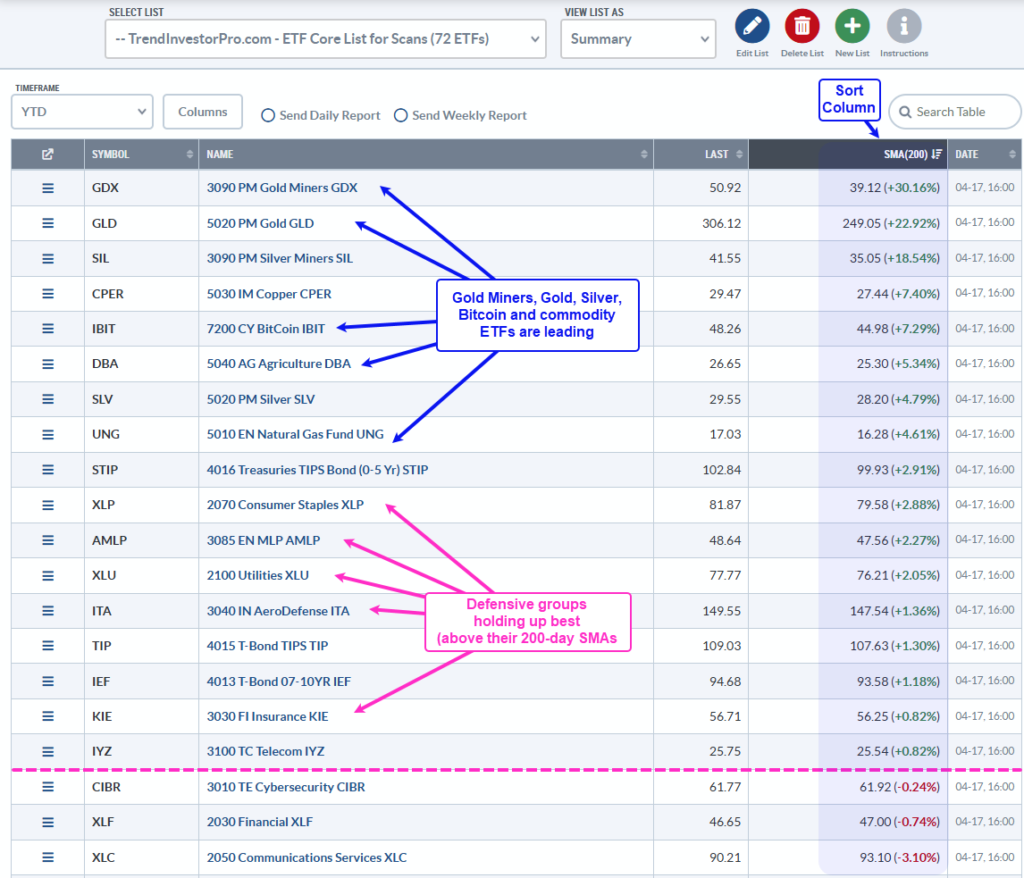Image resolution: width=1024 pixels, height=878 pixels.
Task: Toggle sorting on the SYMBOL column arrows
Action: (188, 153)
